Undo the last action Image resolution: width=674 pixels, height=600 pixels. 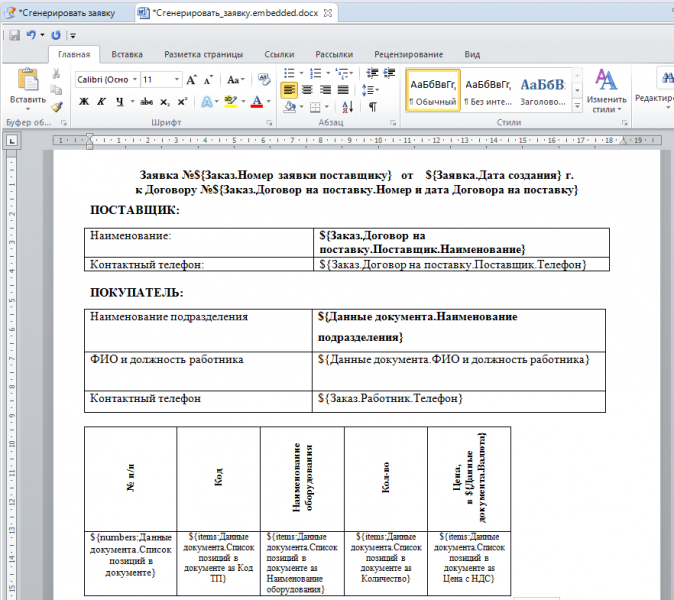pyautogui.click(x=31, y=35)
